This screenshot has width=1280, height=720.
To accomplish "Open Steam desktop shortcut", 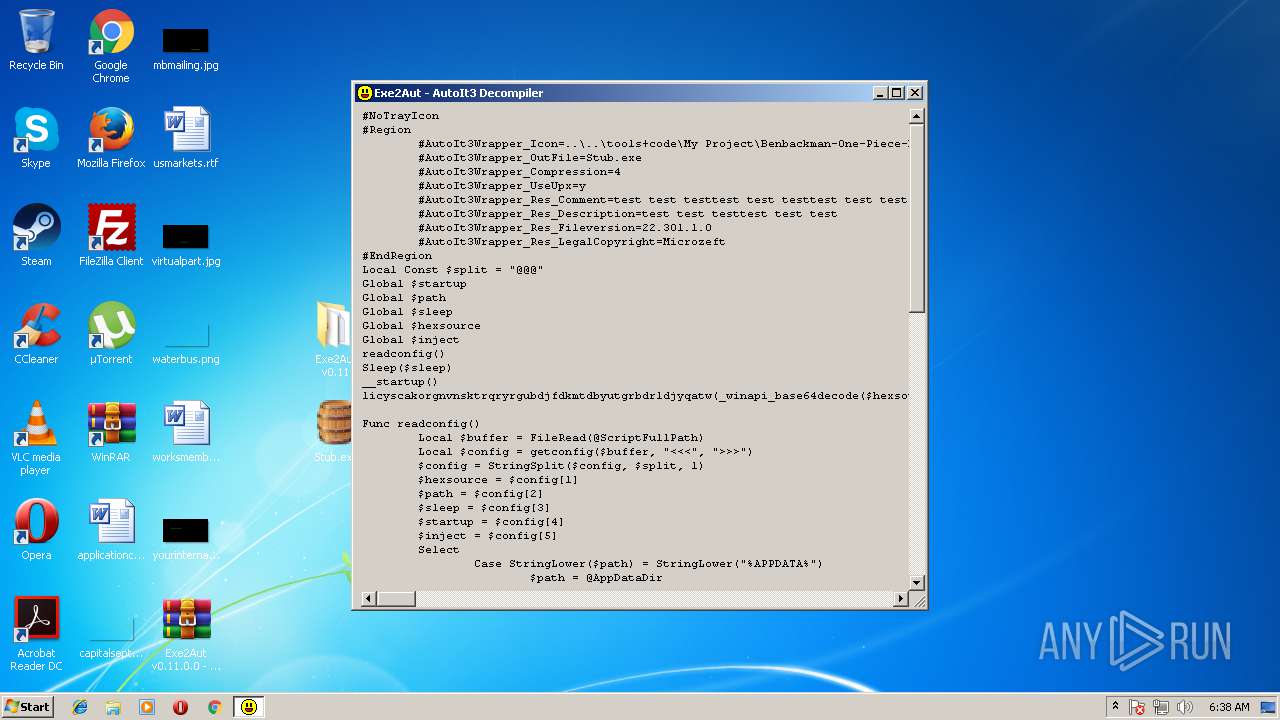I will pos(36,236).
